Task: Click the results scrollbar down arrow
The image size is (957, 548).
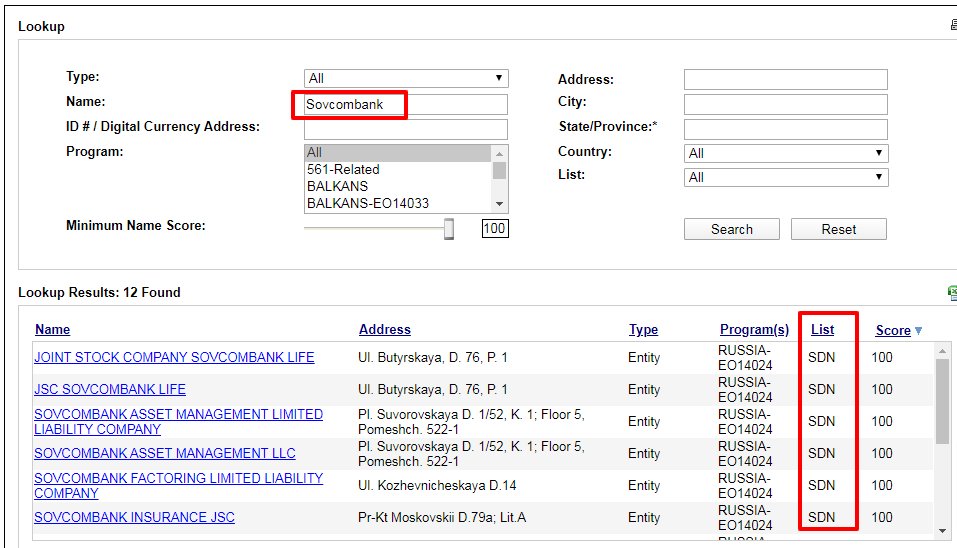Action: coord(942,530)
